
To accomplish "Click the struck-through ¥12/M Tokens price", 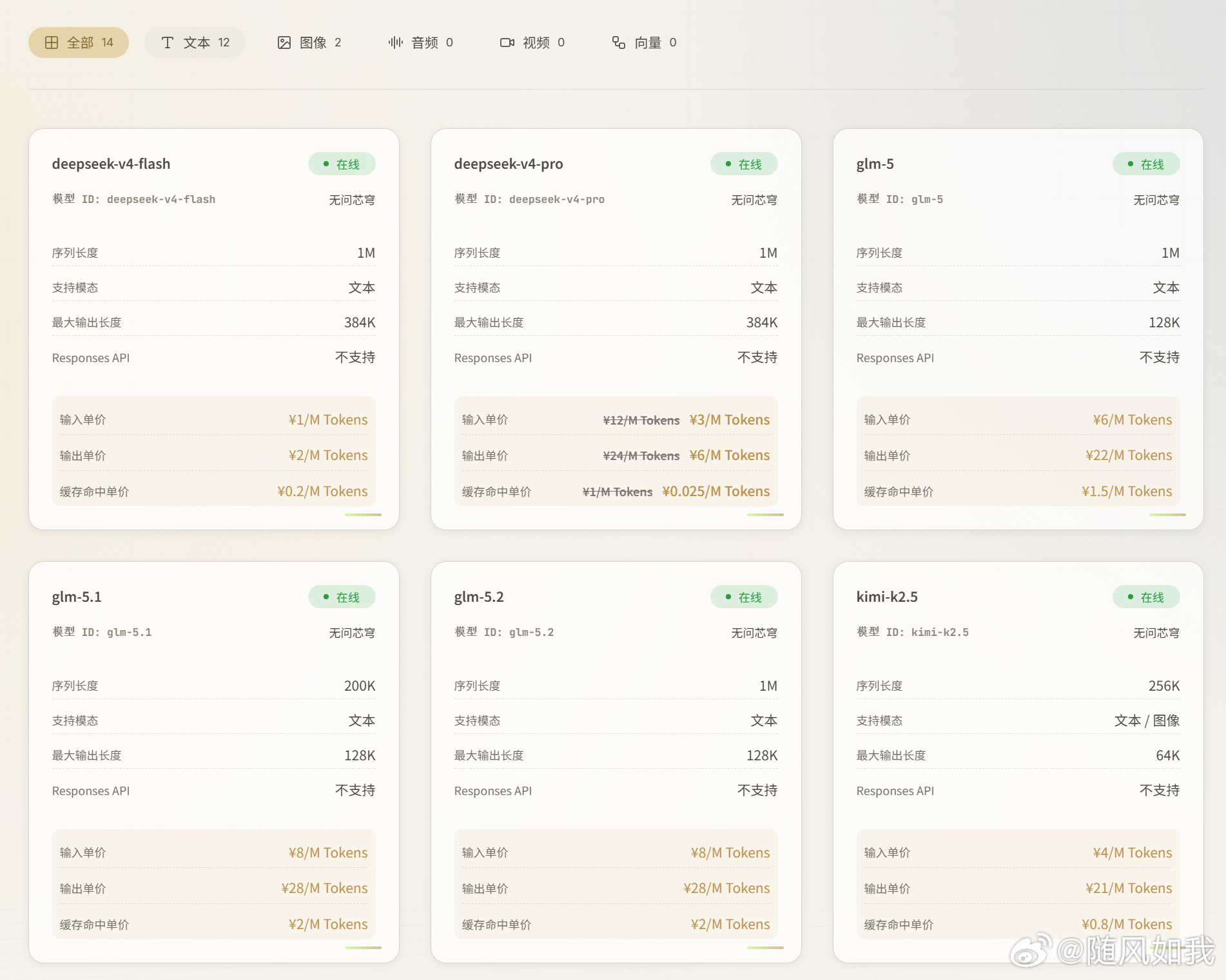I will click(x=641, y=421).
